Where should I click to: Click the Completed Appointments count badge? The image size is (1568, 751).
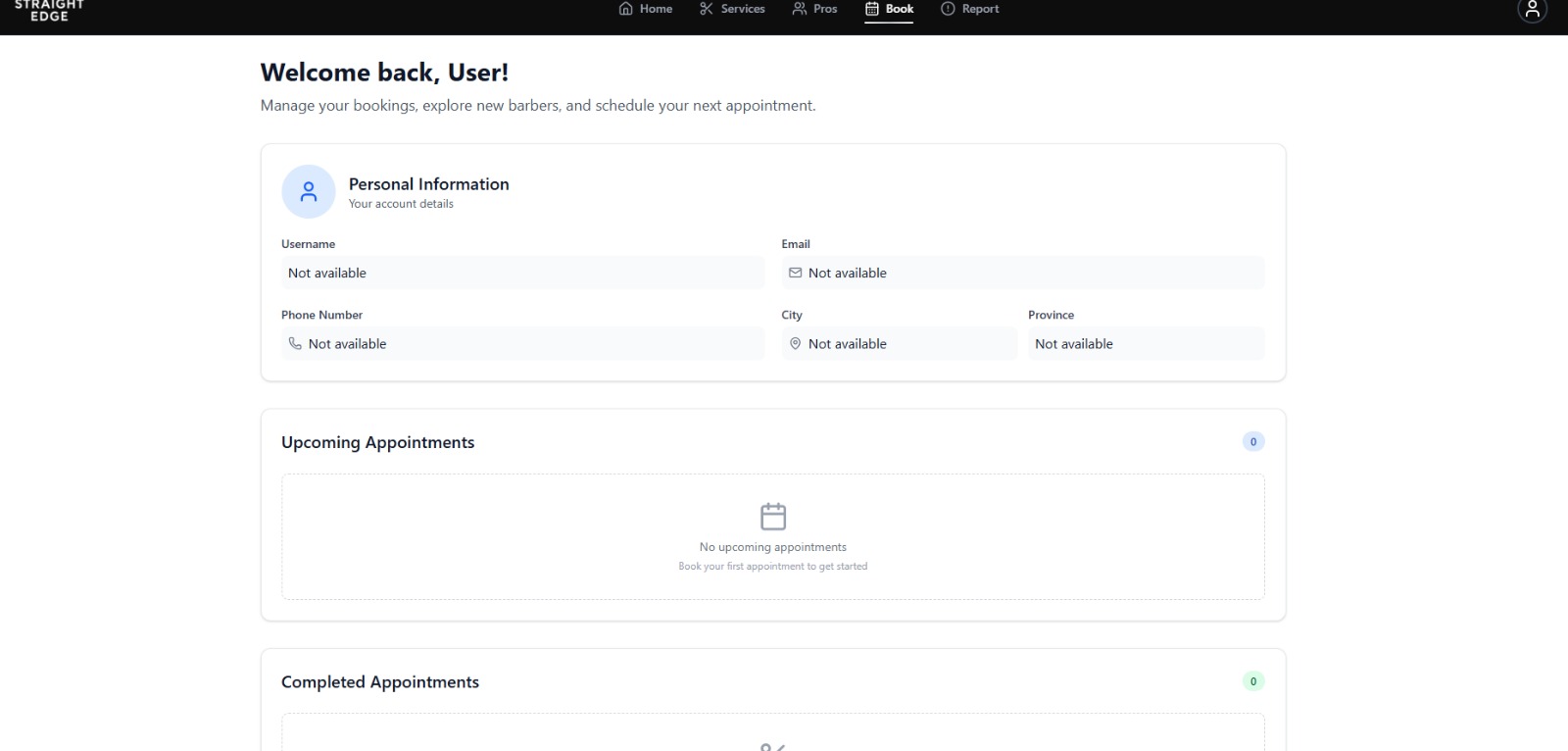click(x=1253, y=681)
